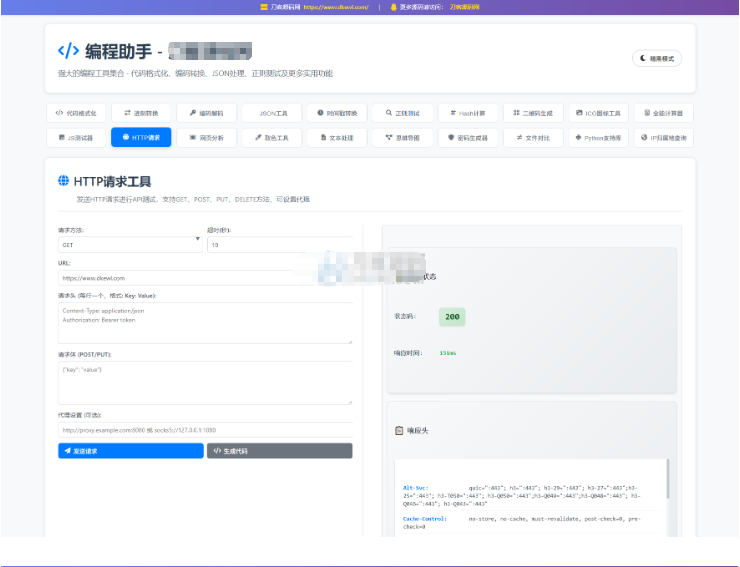This screenshot has width=740, height=567.
Task: Focus the 请求体 (POST/PUT) body textarea
Action: pyautogui.click(x=205, y=383)
